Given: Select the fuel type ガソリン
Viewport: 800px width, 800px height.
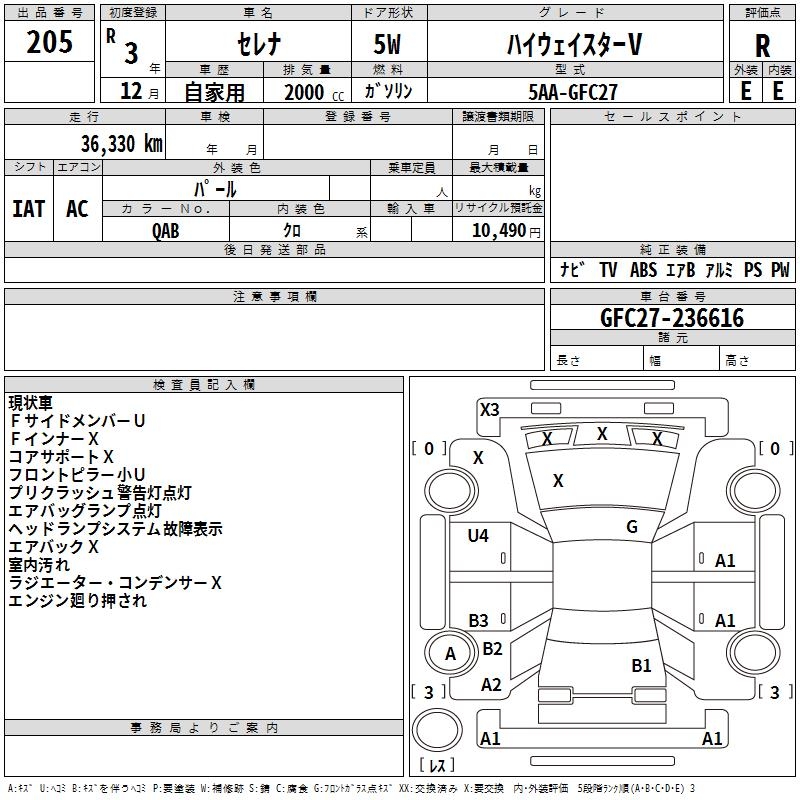Looking at the screenshot, I should point(388,91).
